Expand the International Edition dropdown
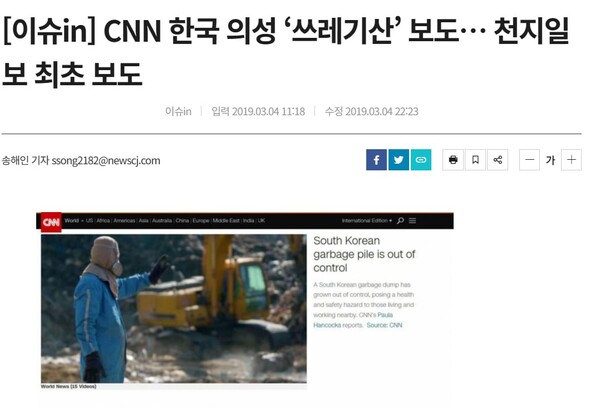The image size is (600, 412). (367, 221)
